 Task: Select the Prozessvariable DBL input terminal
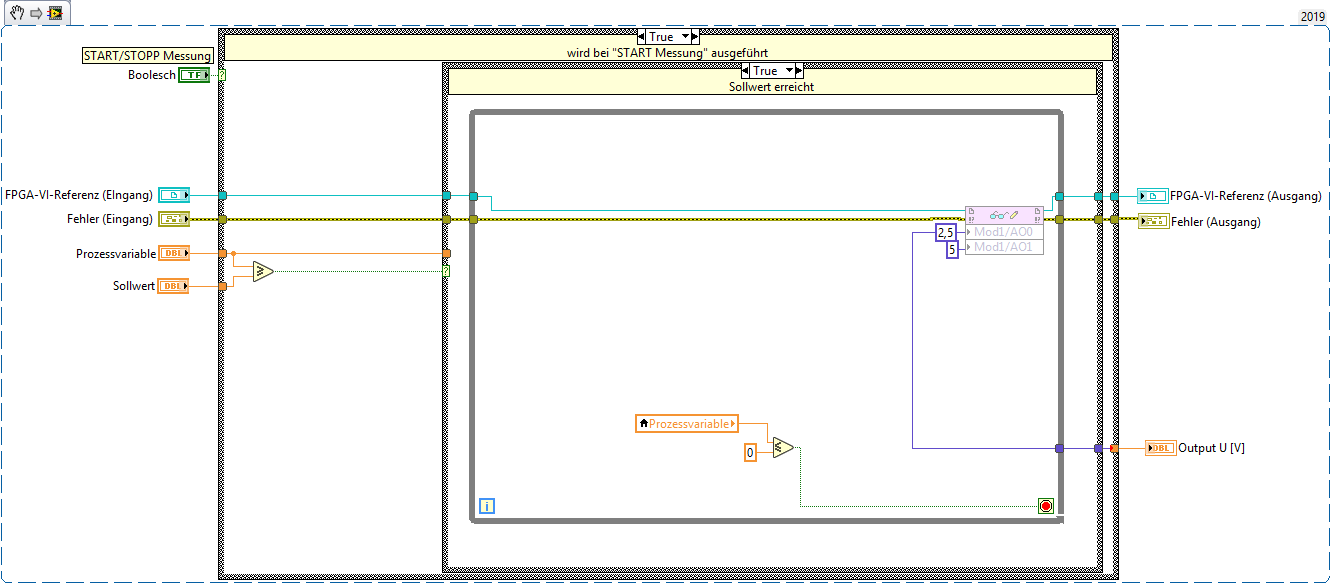tap(173, 254)
